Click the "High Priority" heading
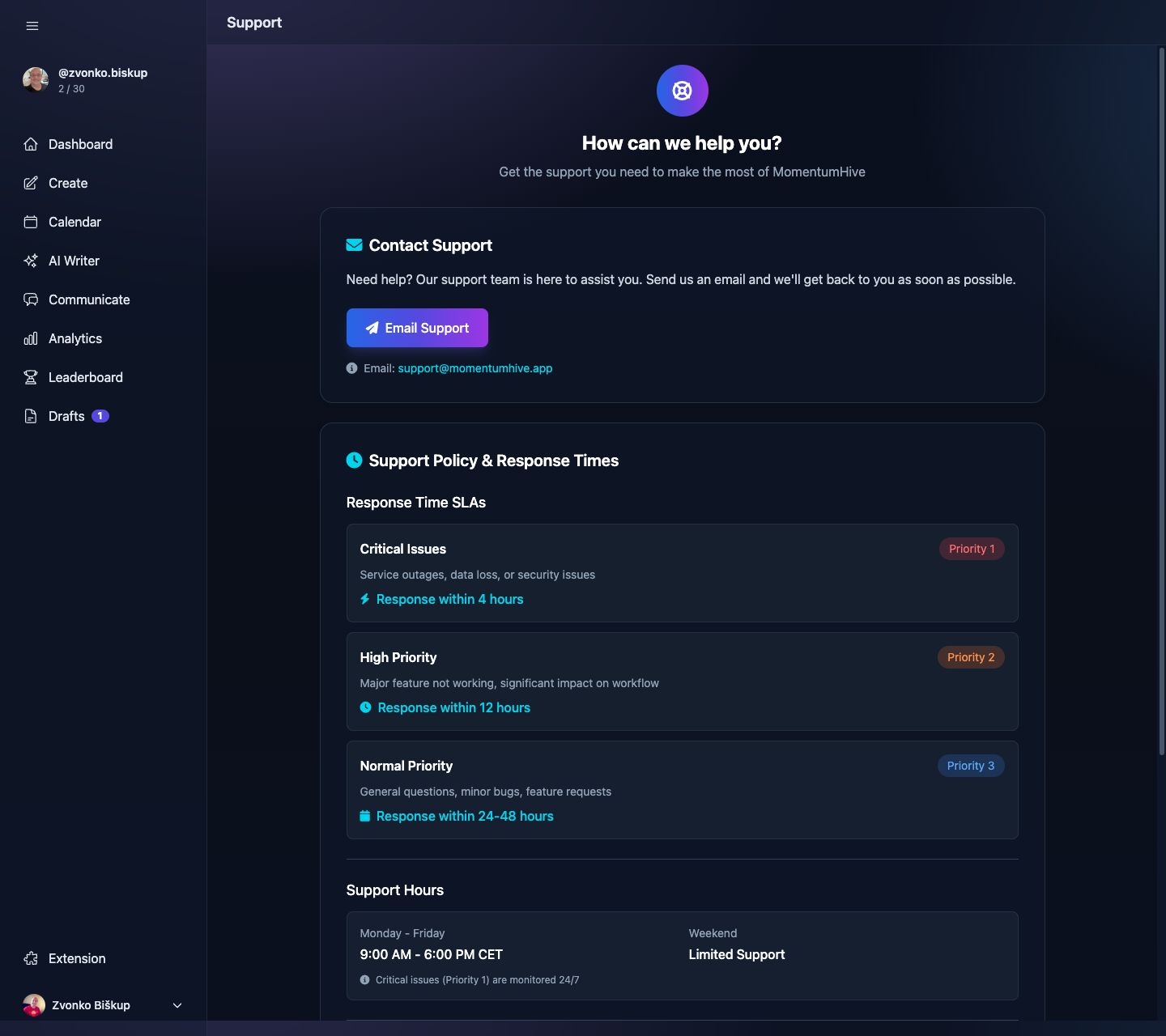This screenshot has width=1166, height=1036. pyautogui.click(x=398, y=657)
